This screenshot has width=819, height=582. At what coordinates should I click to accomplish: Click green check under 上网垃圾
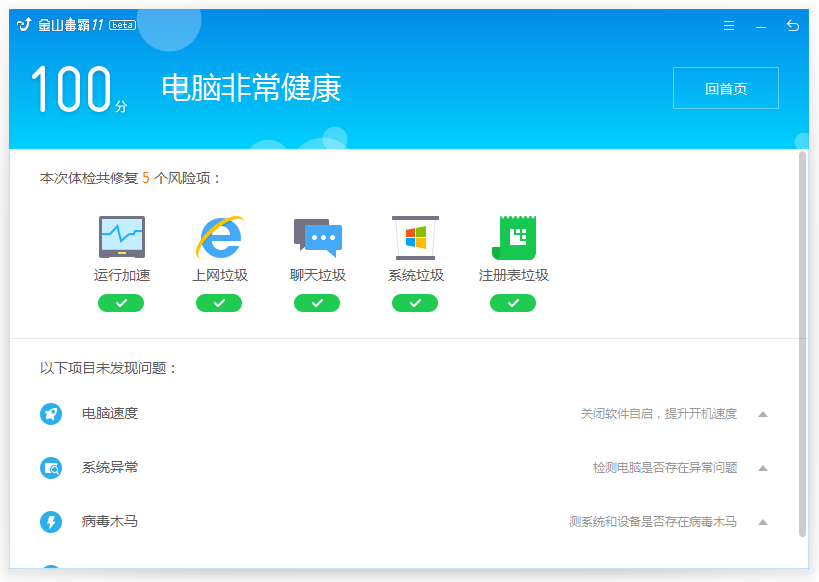click(219, 303)
